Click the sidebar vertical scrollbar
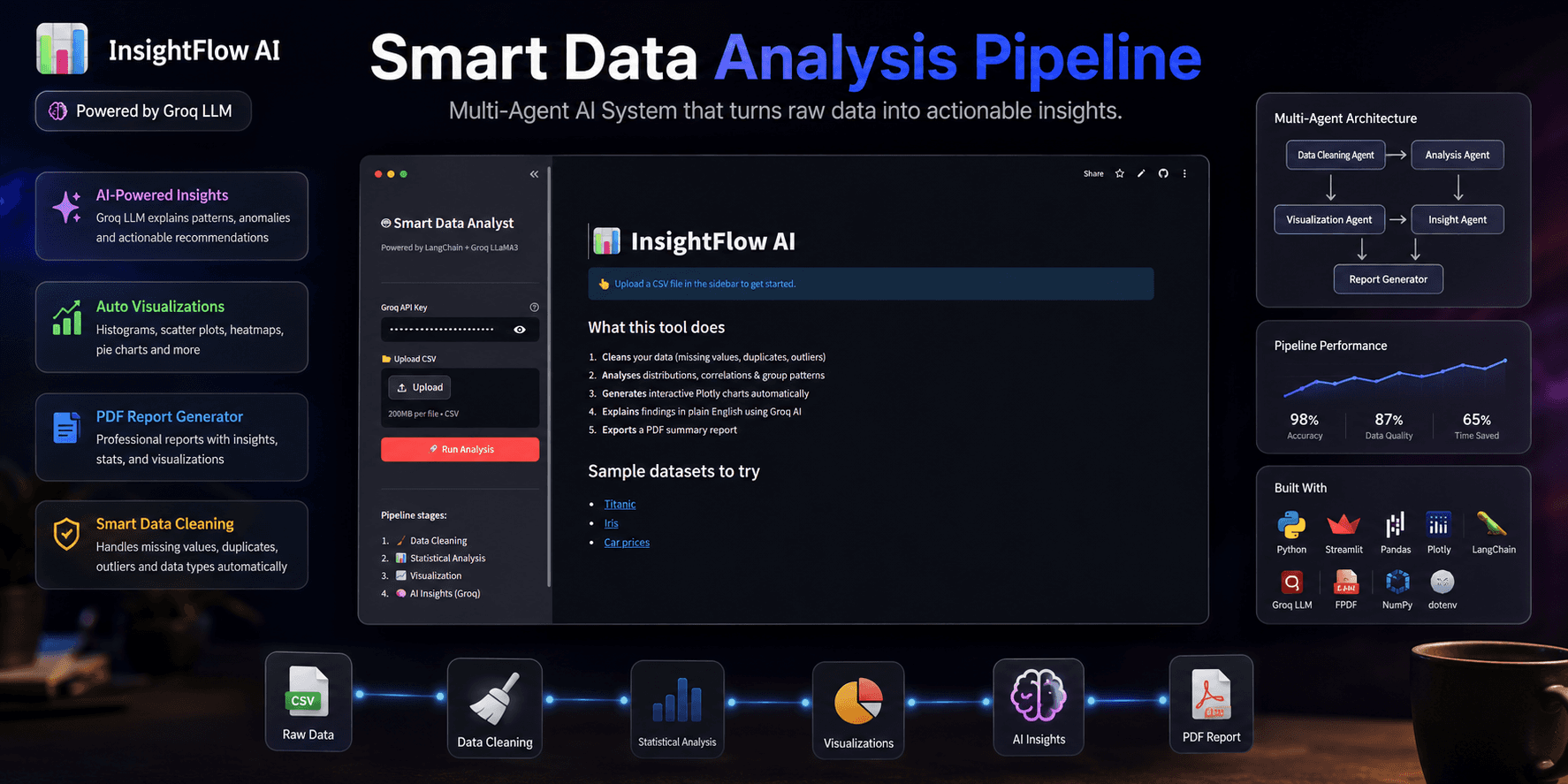The image size is (1568, 784). point(549,376)
